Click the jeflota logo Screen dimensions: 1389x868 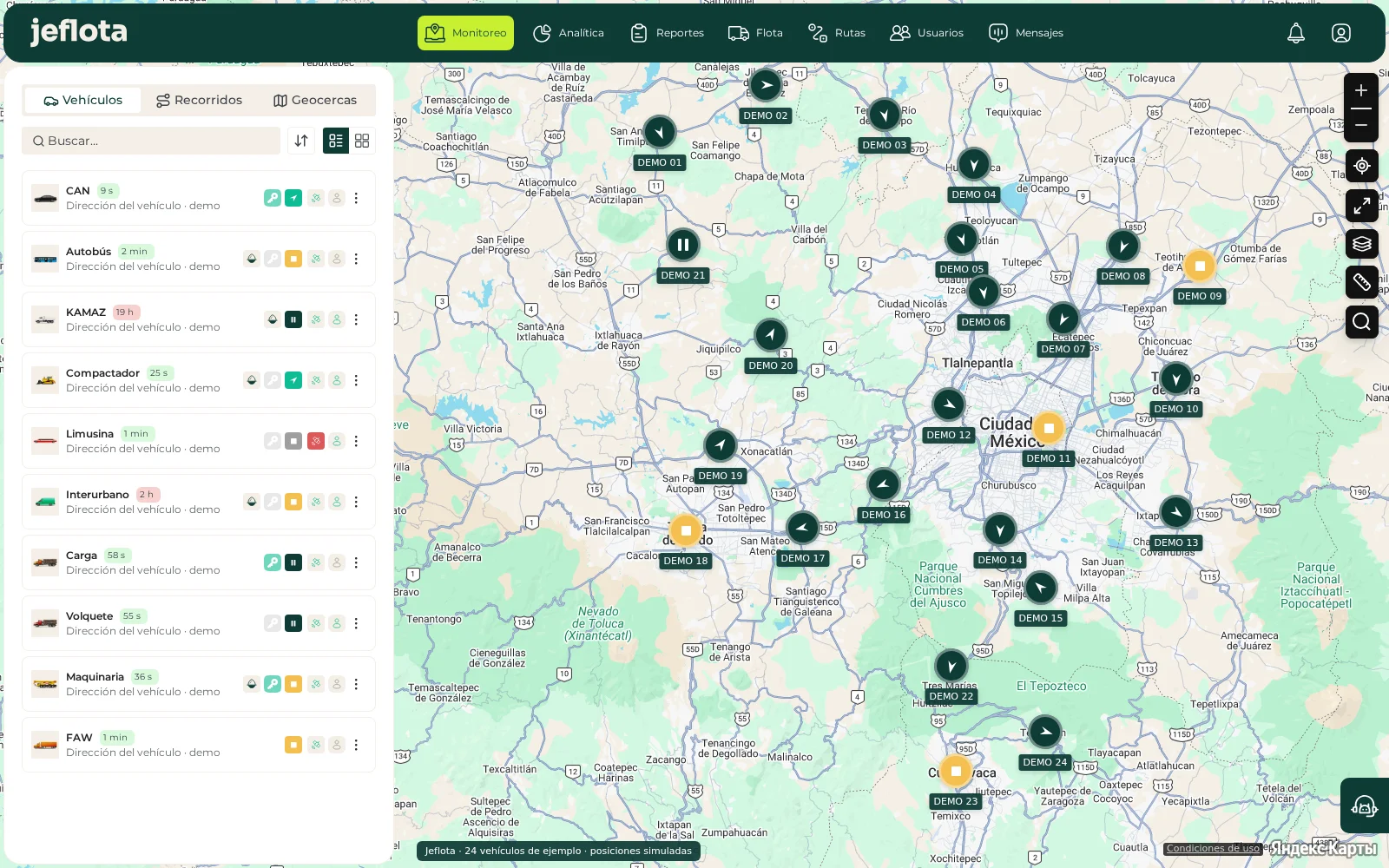tap(78, 31)
